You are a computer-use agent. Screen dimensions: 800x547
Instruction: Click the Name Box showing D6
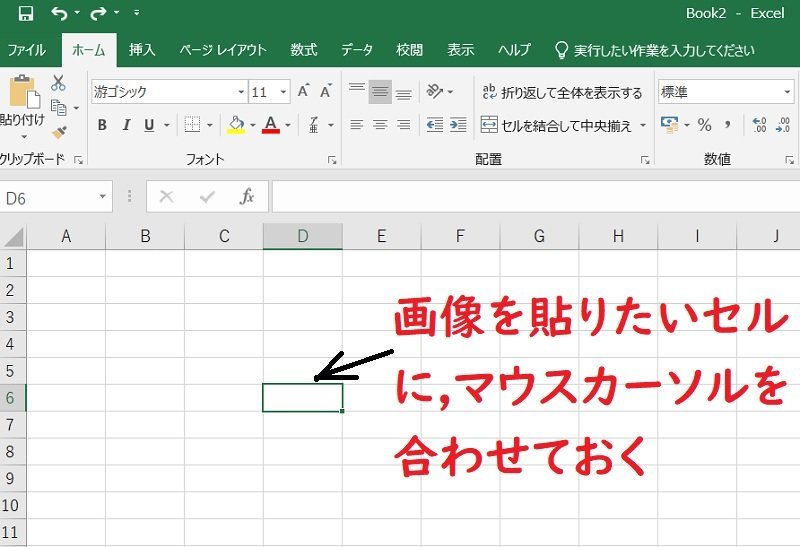48,197
